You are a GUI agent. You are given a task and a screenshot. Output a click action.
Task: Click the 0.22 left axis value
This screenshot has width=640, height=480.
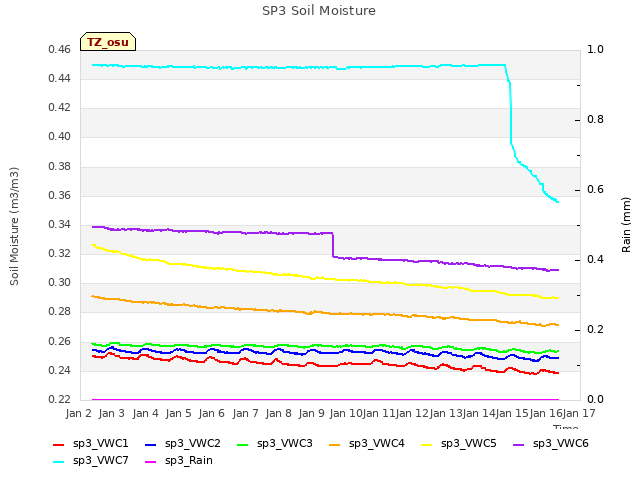tap(60, 400)
